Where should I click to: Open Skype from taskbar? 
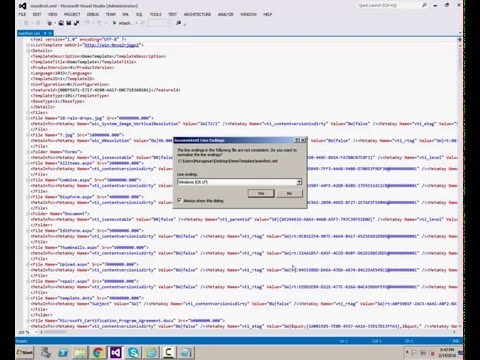tap(133, 352)
